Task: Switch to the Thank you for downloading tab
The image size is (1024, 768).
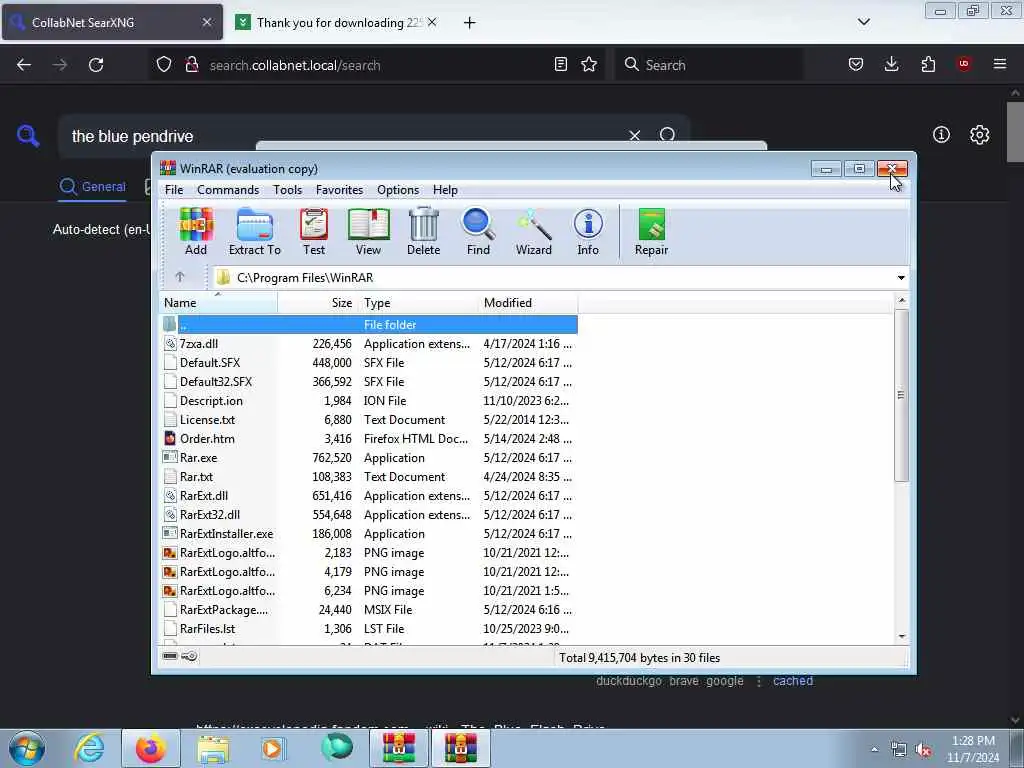Action: click(337, 22)
